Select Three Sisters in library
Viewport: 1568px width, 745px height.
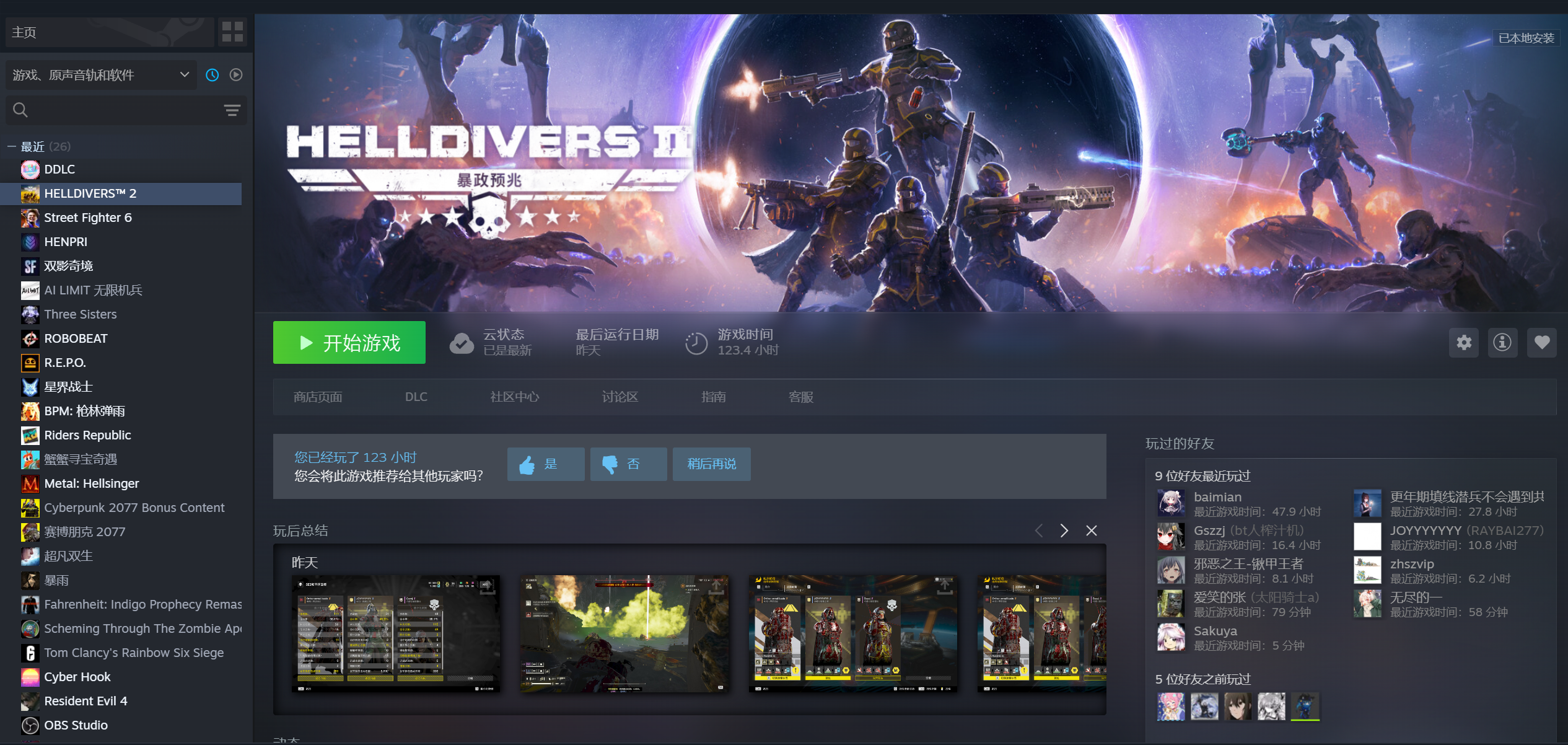[x=121, y=314]
